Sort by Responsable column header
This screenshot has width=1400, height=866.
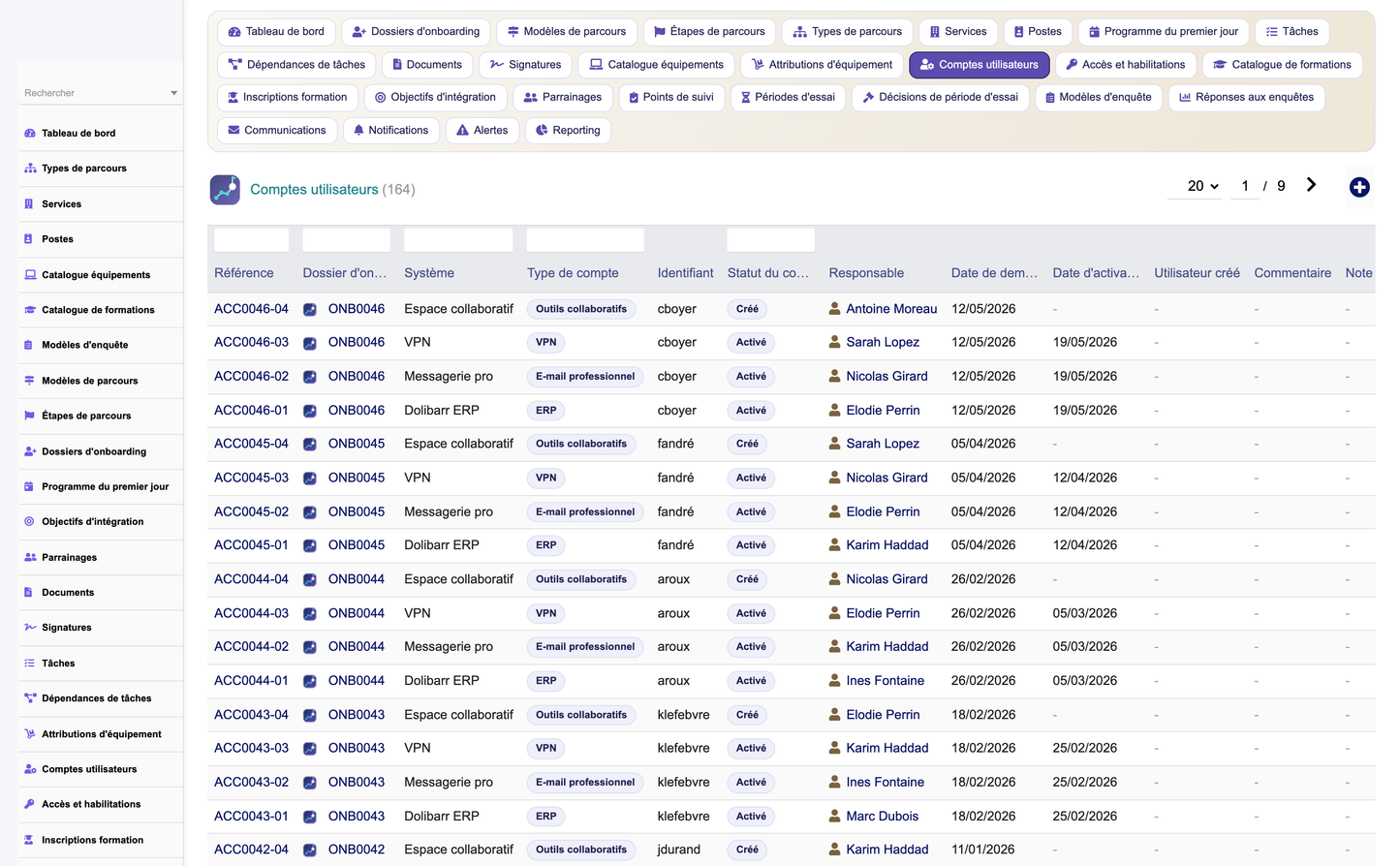pos(866,273)
